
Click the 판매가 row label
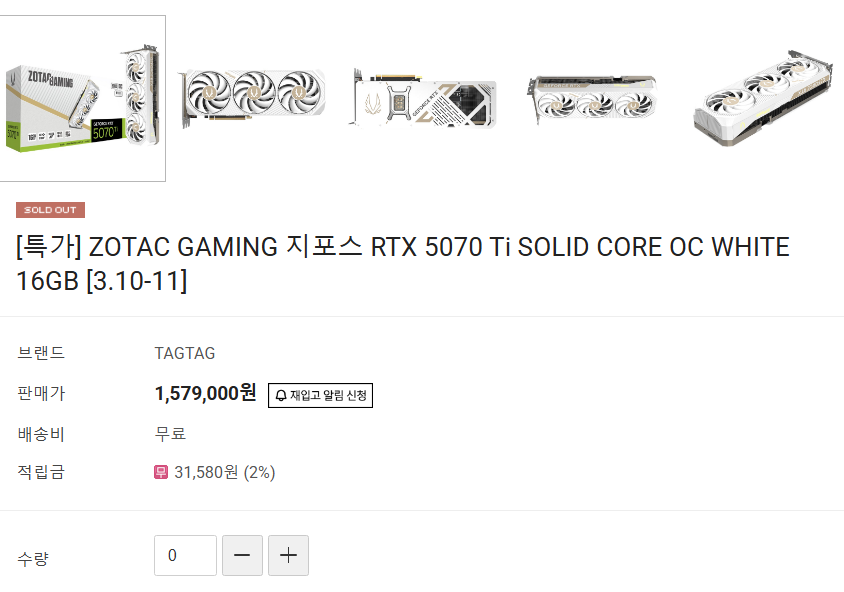(x=41, y=393)
